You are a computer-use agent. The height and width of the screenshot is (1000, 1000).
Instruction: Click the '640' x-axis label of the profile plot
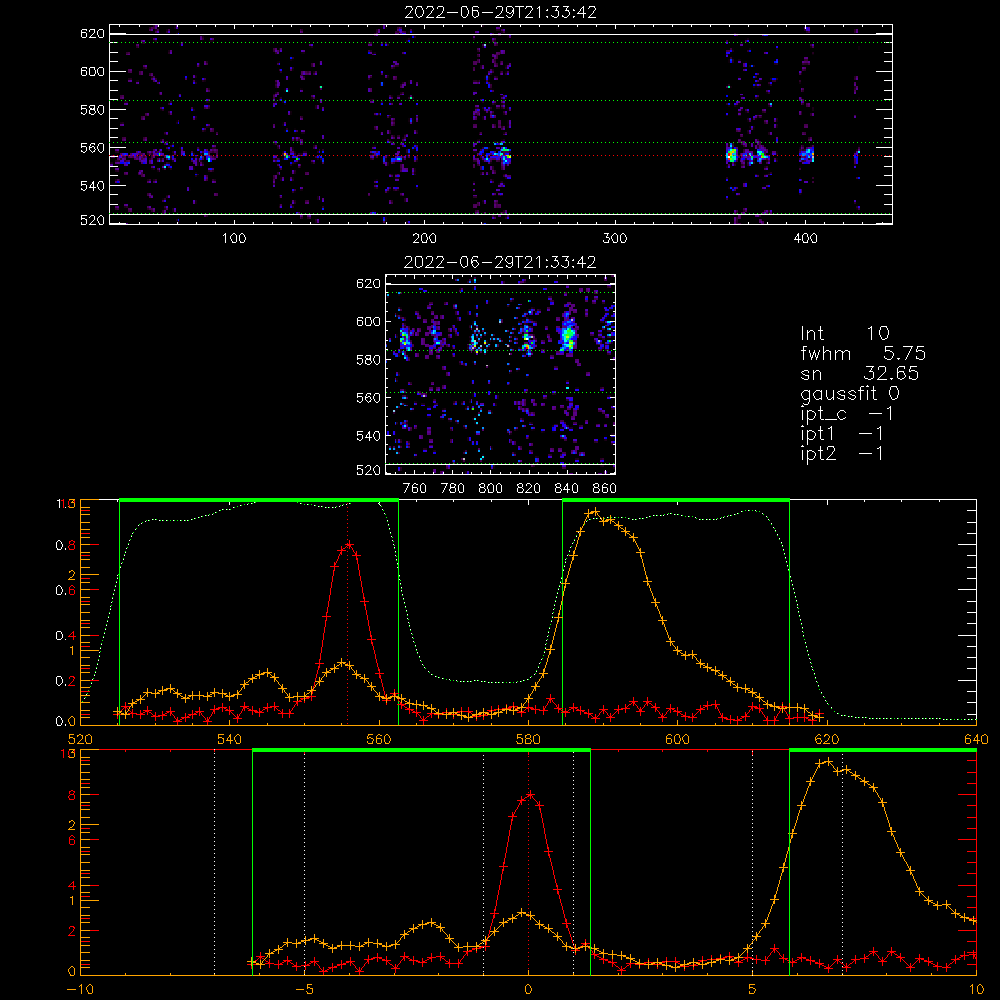coord(976,739)
